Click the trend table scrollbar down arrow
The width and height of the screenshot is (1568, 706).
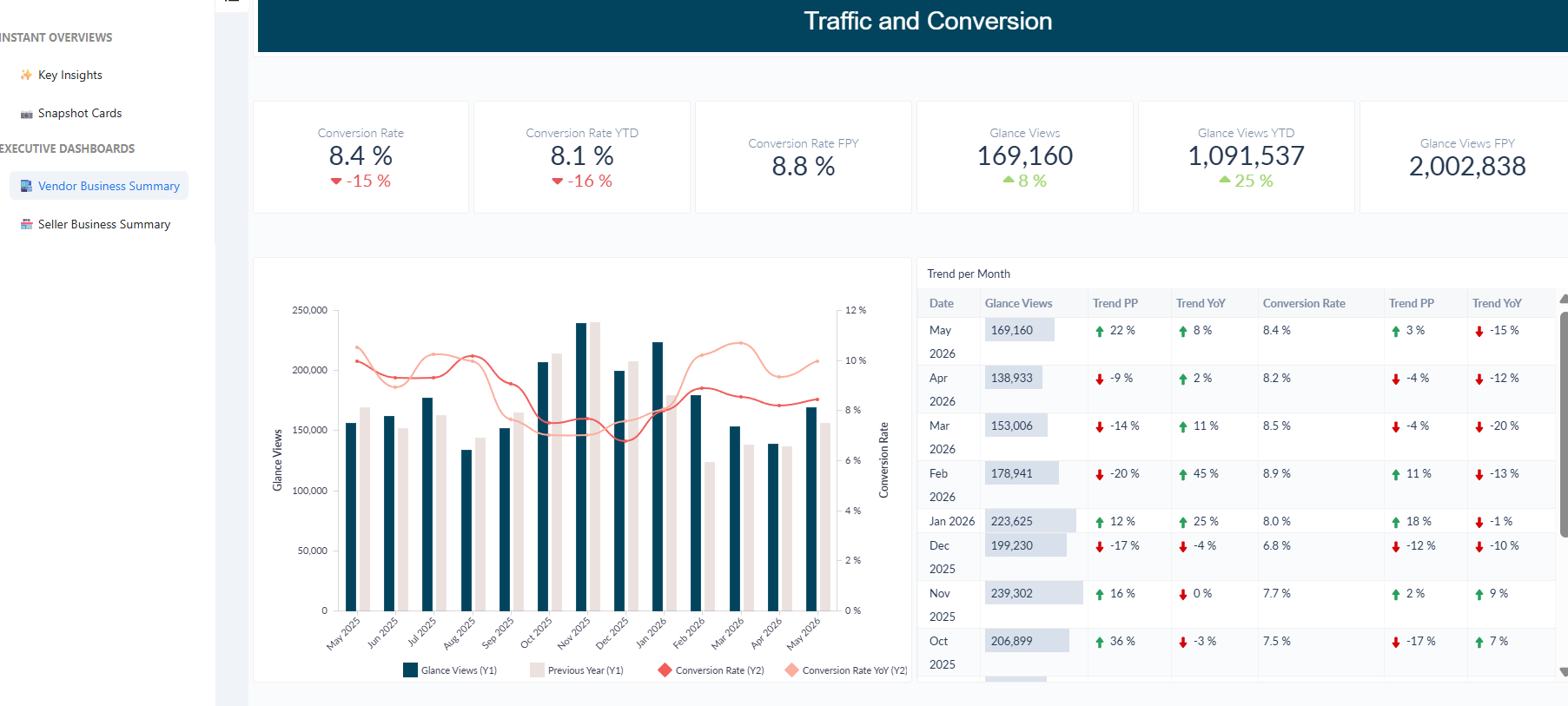tap(1564, 671)
